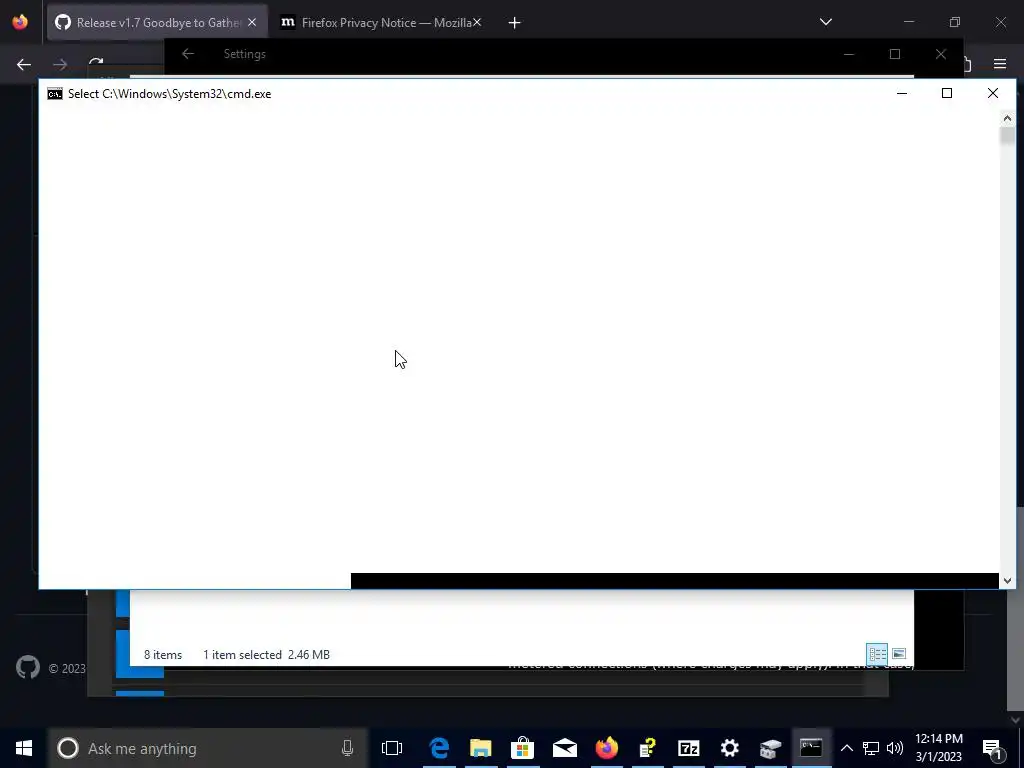Switch to the Release v1.7 GitHub tab
This screenshot has height=768, width=1024.
[x=157, y=23]
